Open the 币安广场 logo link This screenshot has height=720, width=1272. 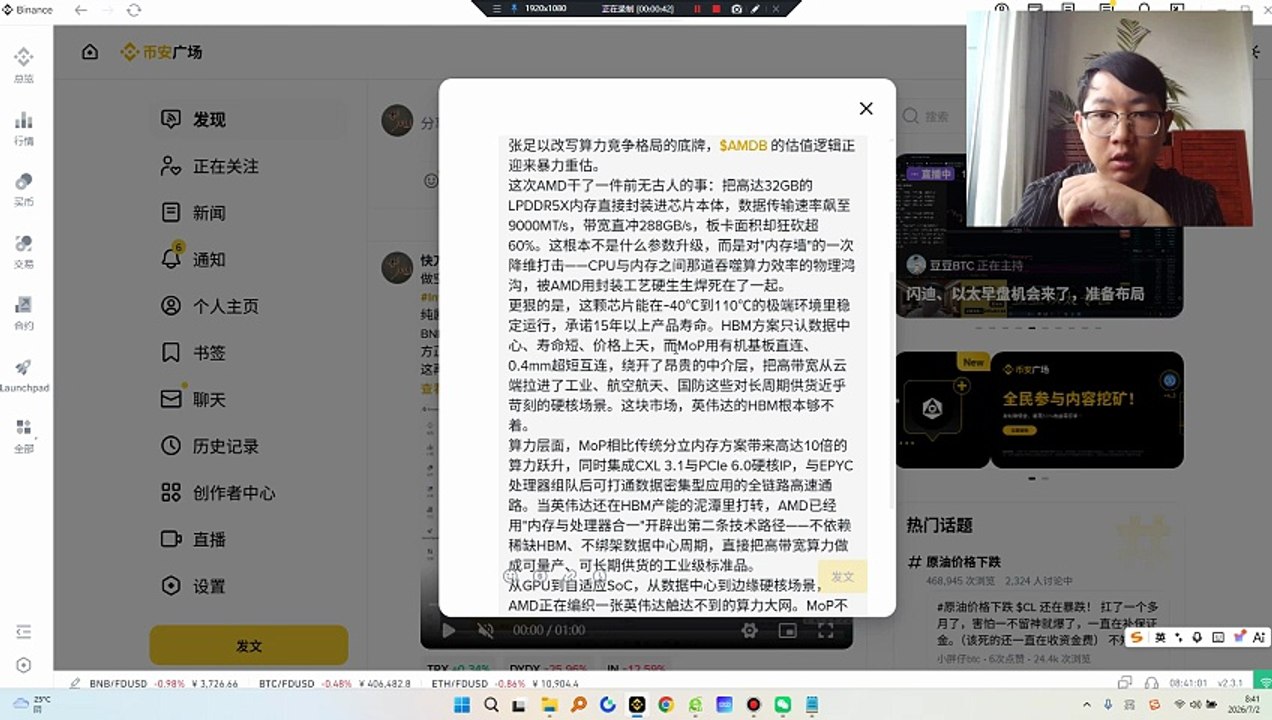pyautogui.click(x=161, y=52)
